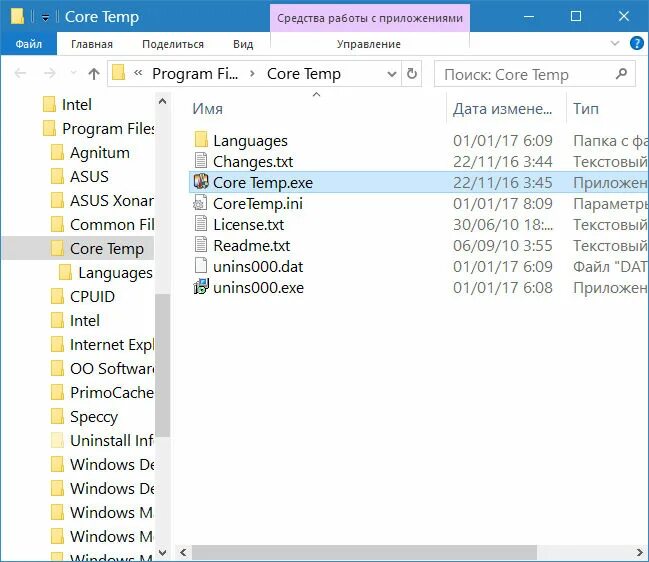Viewport: 649px width, 562px height.
Task: Expand the ribbon with the chevron arrow
Action: tap(615, 43)
